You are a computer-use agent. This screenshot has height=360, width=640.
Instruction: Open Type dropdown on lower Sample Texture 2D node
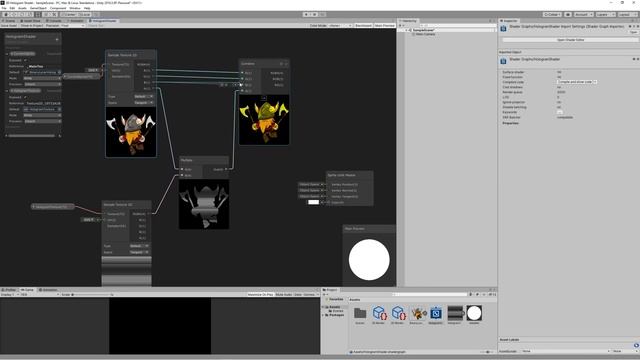[x=140, y=246]
